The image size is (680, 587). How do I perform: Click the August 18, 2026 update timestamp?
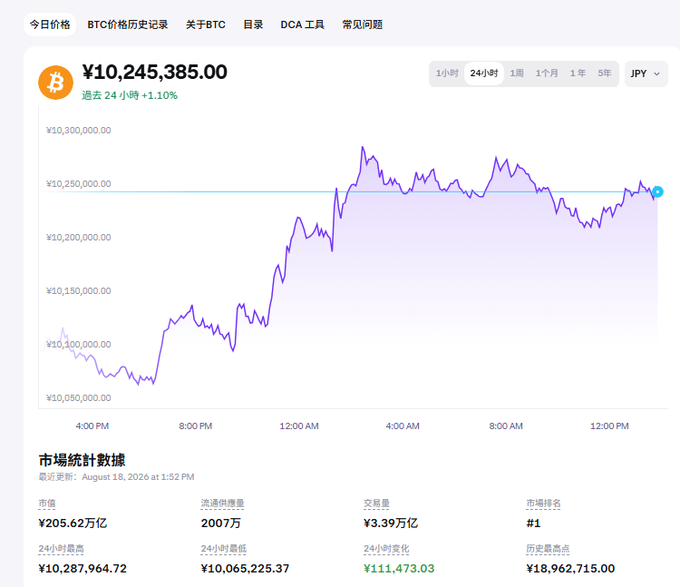(x=138, y=477)
